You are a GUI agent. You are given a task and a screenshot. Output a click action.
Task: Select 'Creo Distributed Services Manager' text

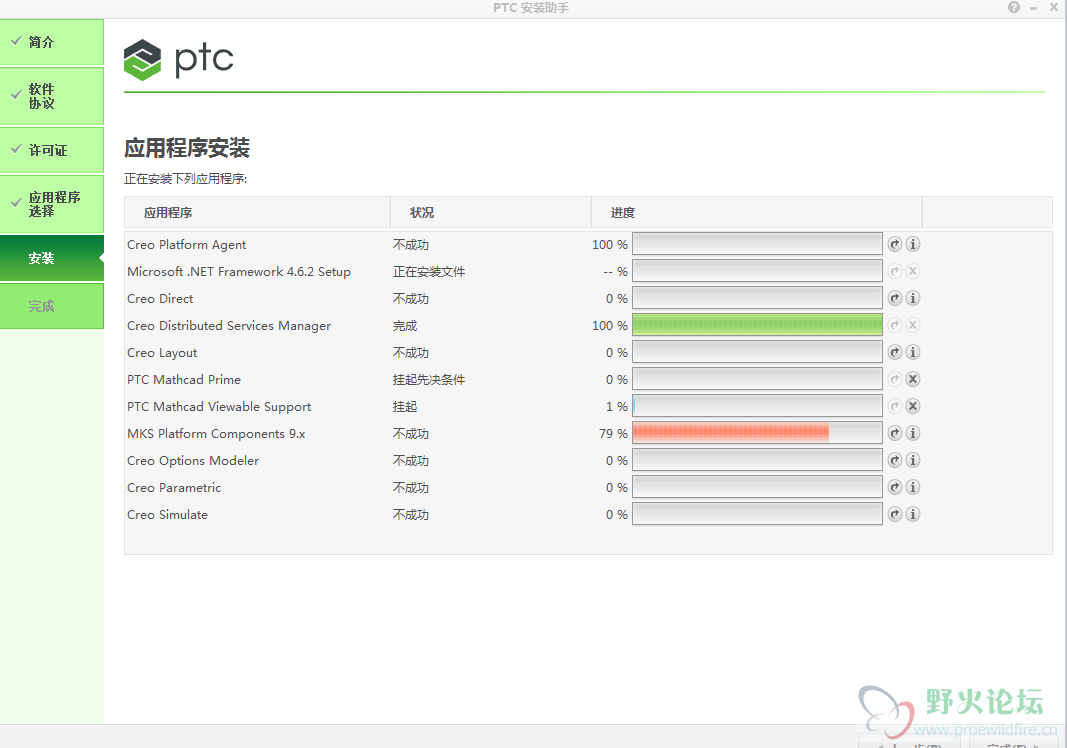tap(229, 325)
